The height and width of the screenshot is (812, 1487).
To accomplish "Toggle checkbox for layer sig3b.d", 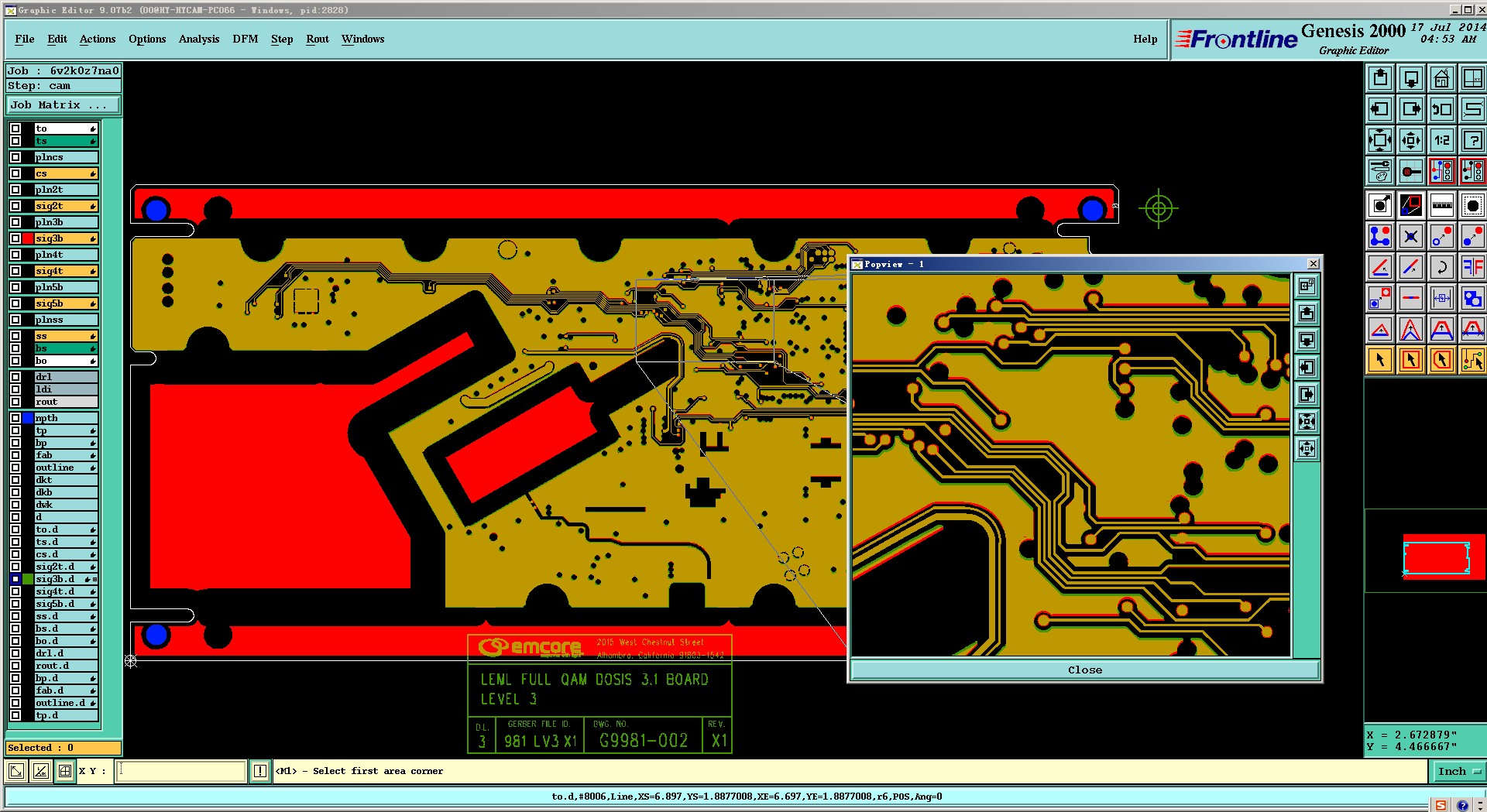I will 15,579.
